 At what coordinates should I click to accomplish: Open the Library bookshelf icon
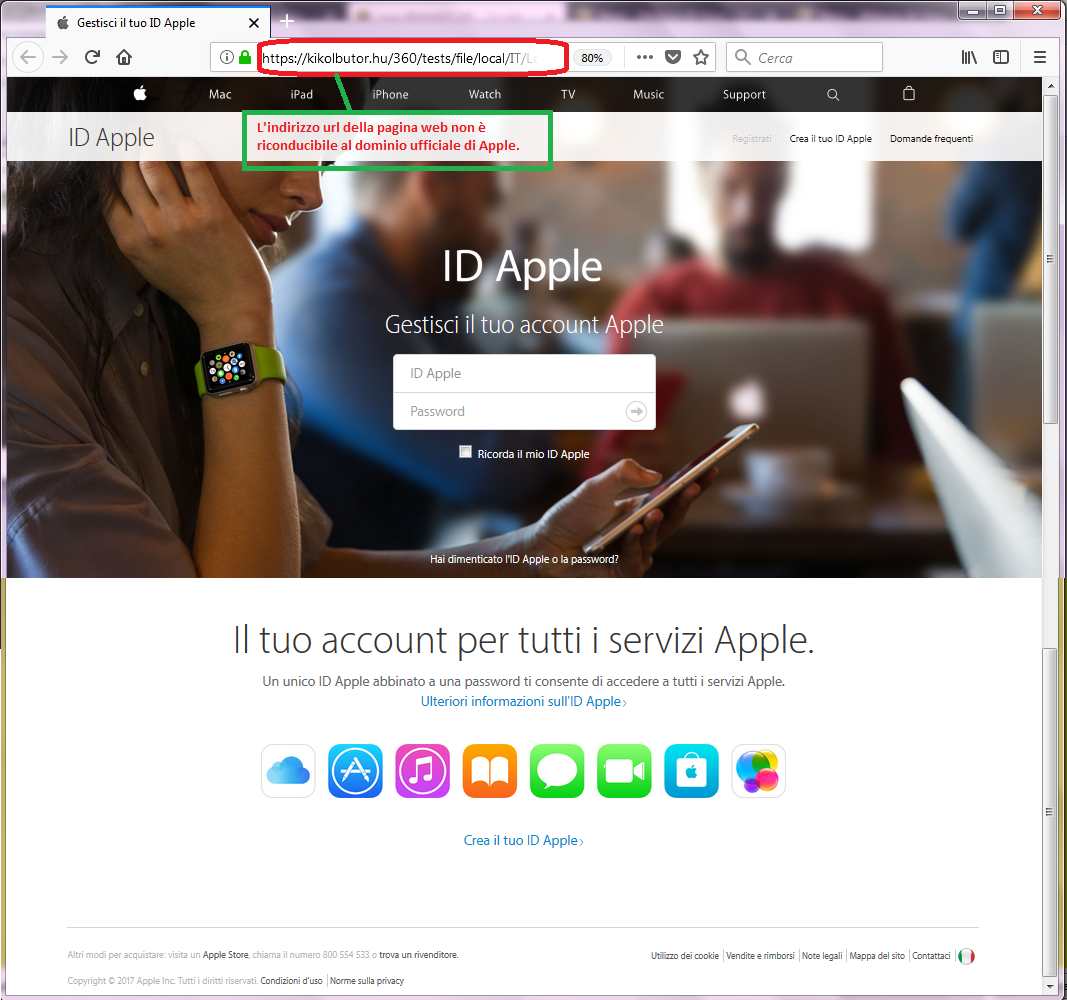pos(968,57)
